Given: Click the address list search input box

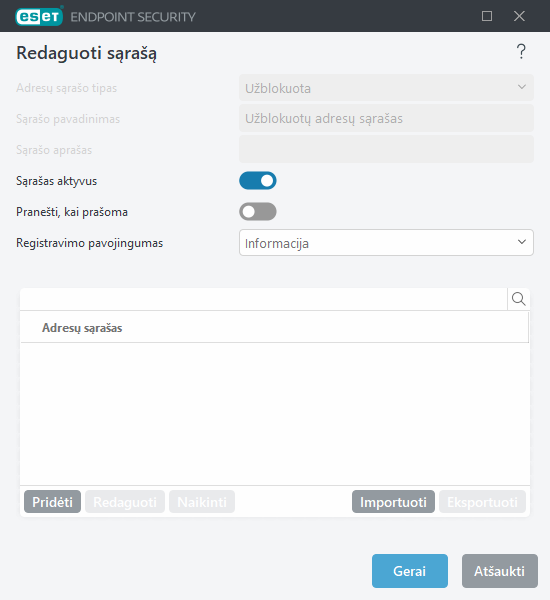Looking at the screenshot, I should point(263,299).
